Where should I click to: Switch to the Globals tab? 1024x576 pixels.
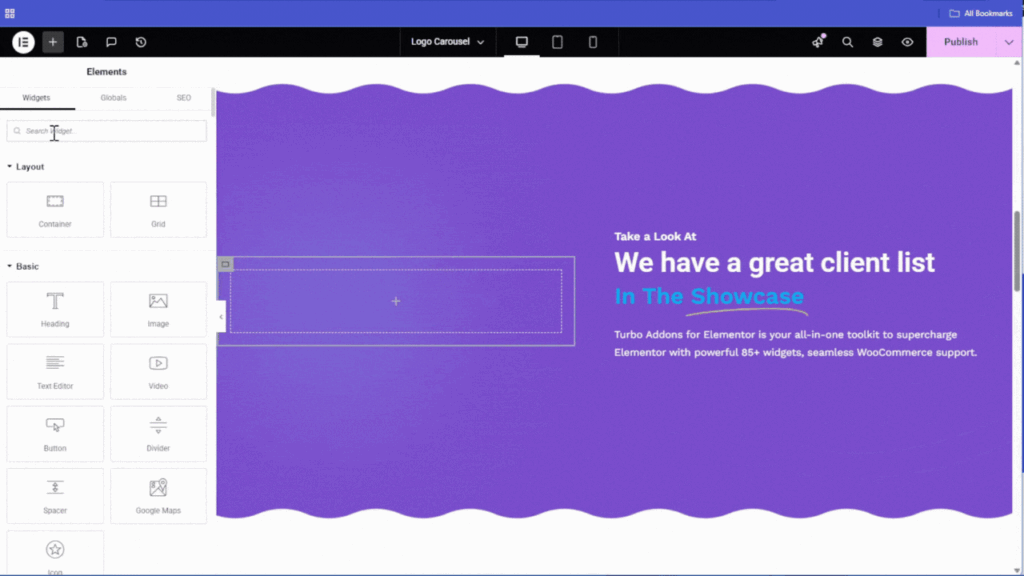coord(113,98)
